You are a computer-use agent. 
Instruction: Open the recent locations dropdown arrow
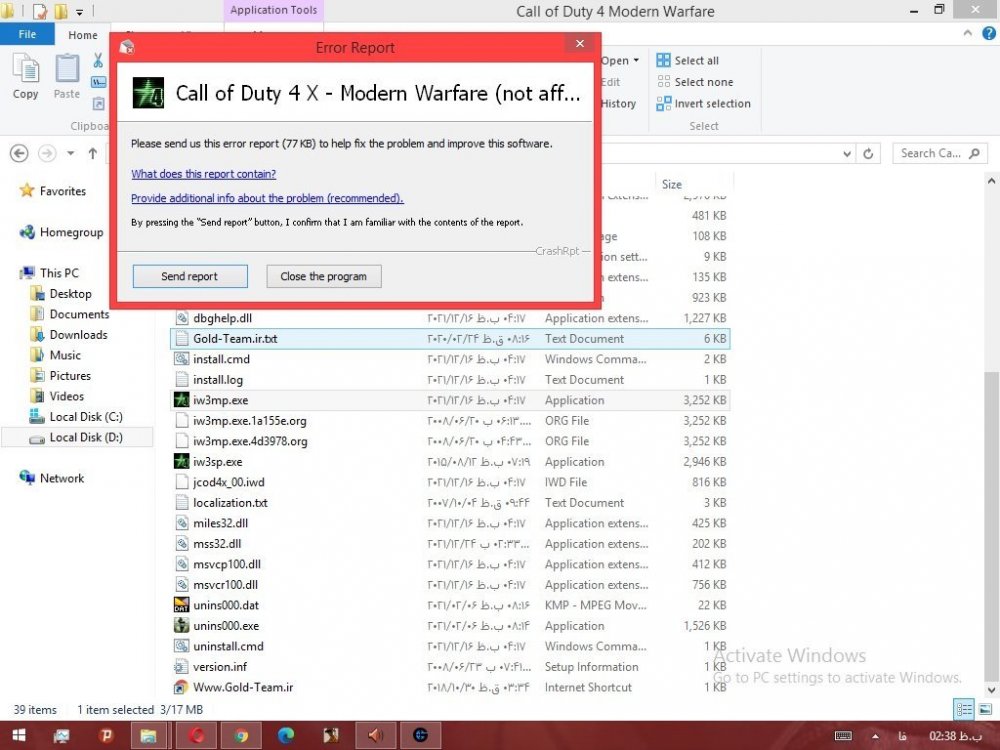point(70,154)
